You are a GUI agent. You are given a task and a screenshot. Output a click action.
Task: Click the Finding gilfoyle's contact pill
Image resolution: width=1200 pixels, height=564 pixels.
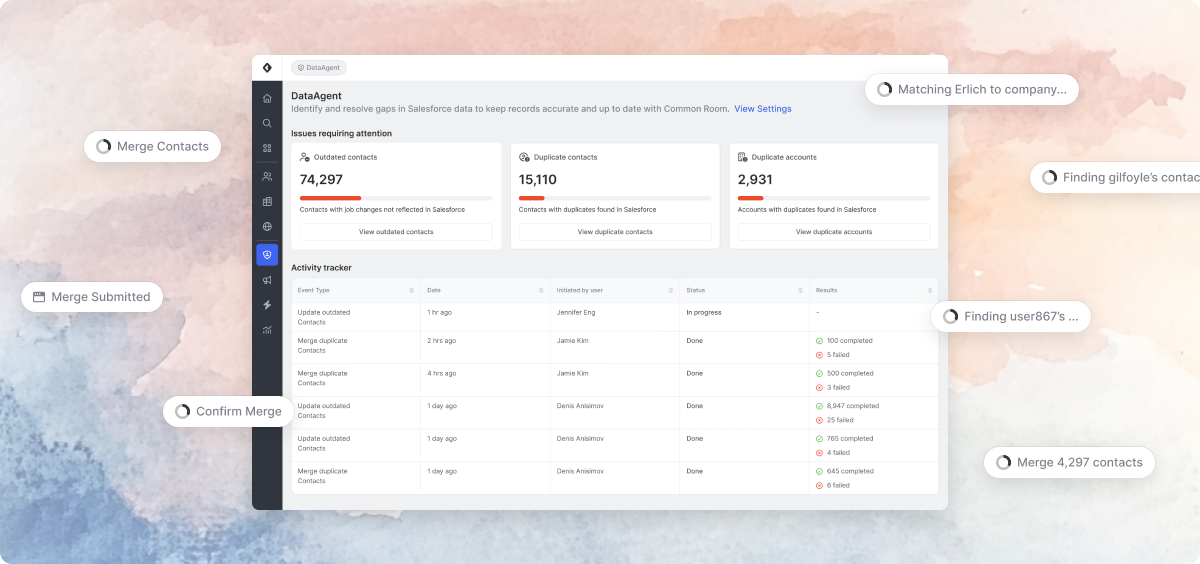pos(1115,177)
